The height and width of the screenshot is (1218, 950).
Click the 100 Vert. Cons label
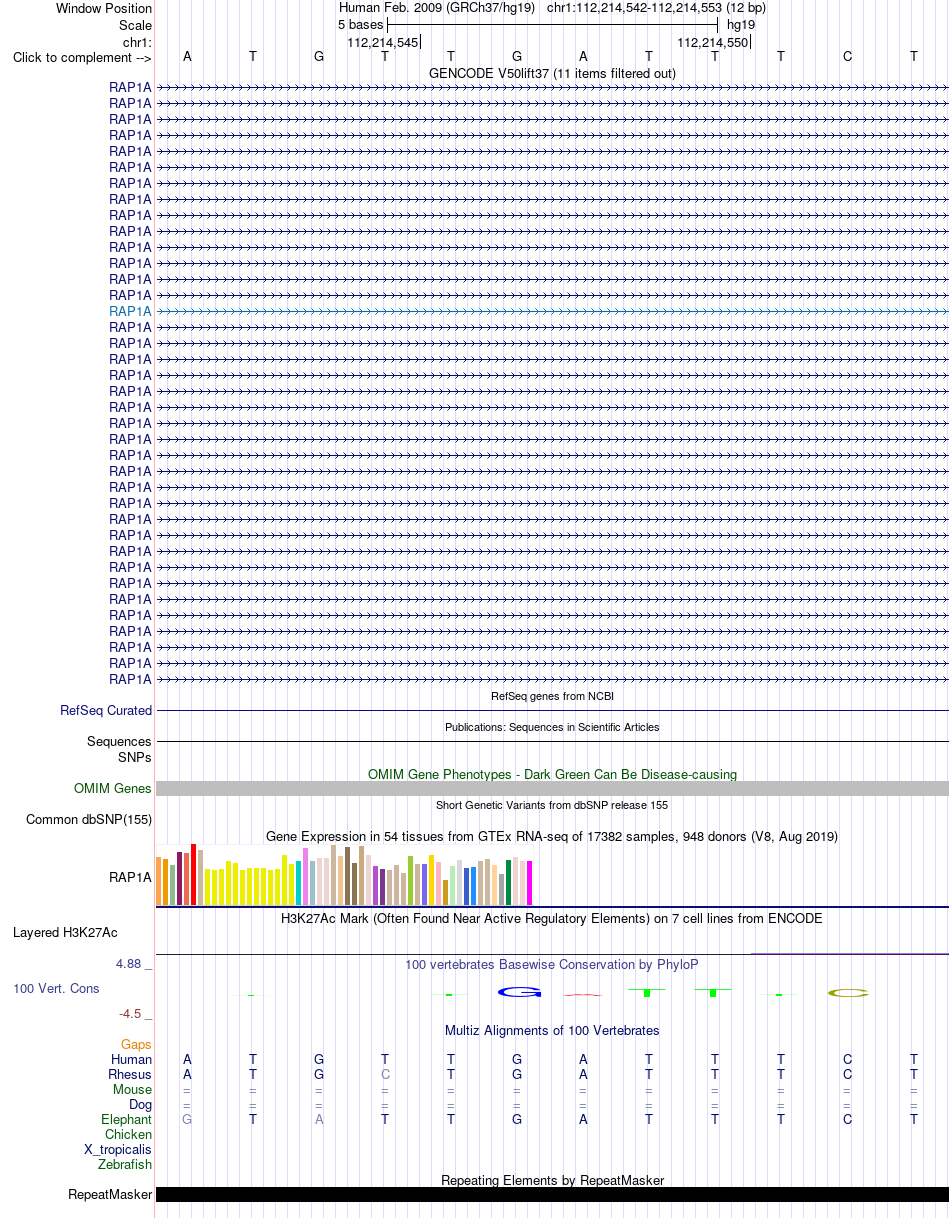coord(56,988)
